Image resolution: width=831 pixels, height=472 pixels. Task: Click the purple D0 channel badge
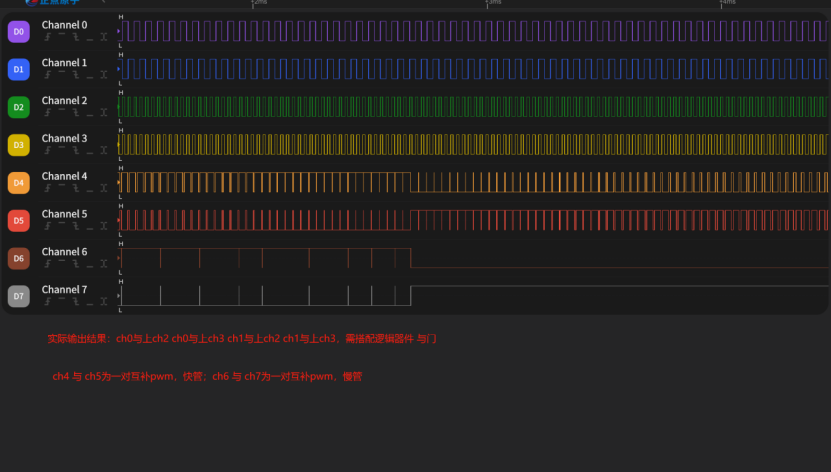[x=18, y=31]
